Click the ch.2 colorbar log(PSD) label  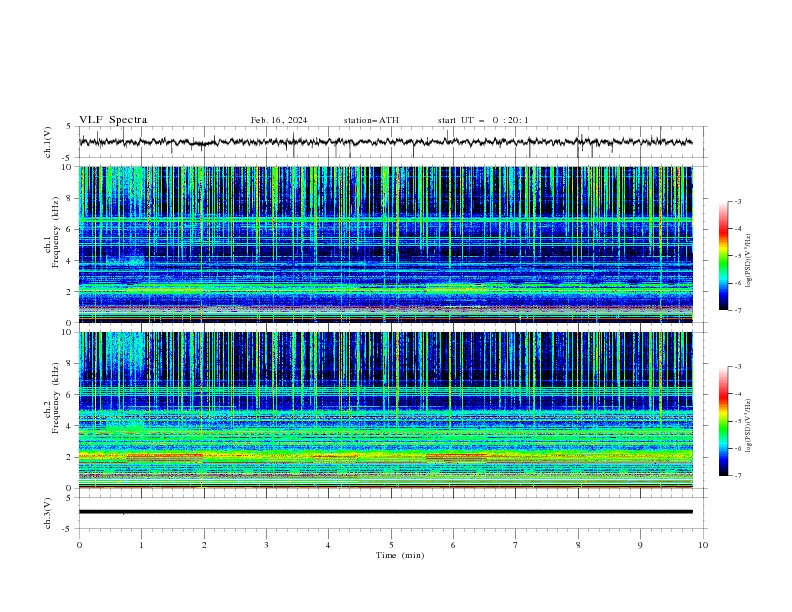[749, 426]
